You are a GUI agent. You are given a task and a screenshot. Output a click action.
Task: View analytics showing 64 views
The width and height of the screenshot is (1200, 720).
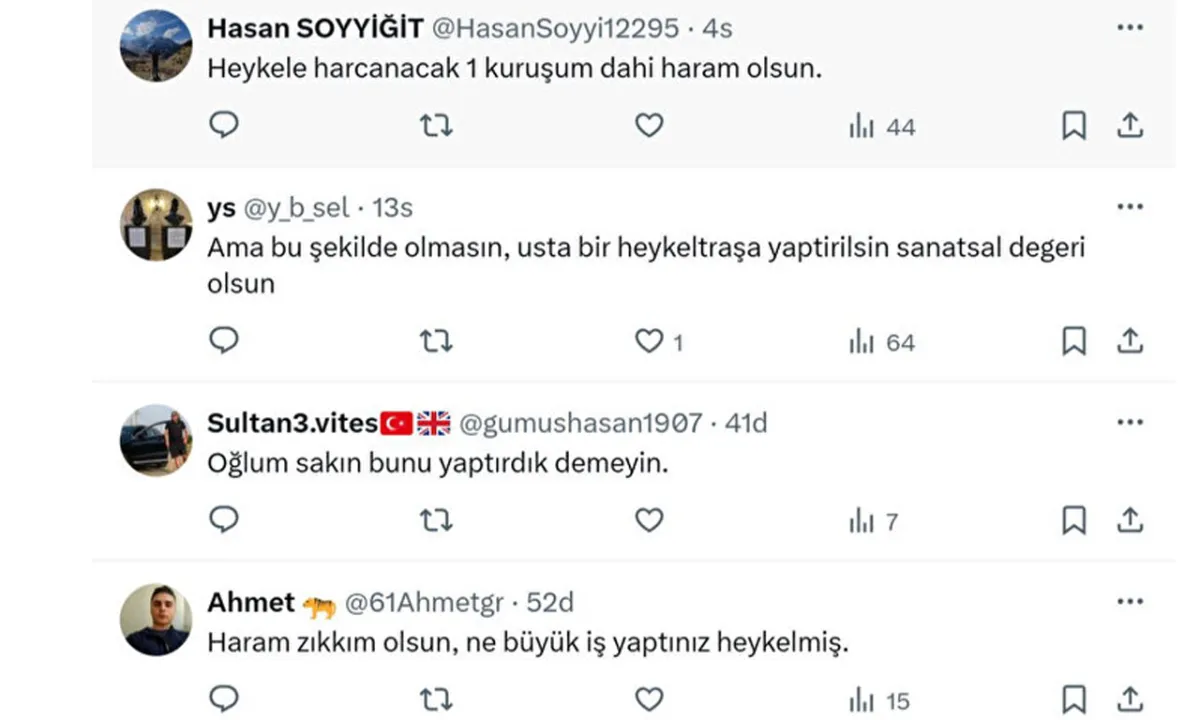pos(881,343)
